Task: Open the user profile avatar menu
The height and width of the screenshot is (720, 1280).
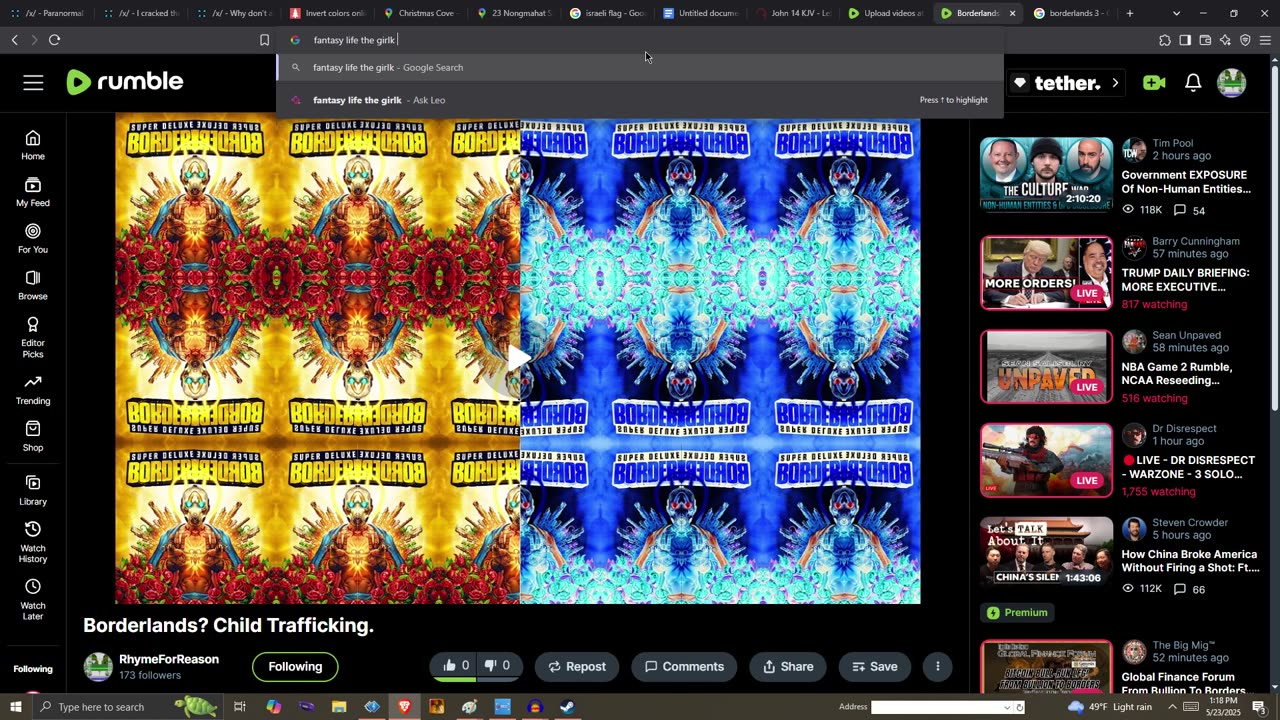Action: pos(1232,83)
